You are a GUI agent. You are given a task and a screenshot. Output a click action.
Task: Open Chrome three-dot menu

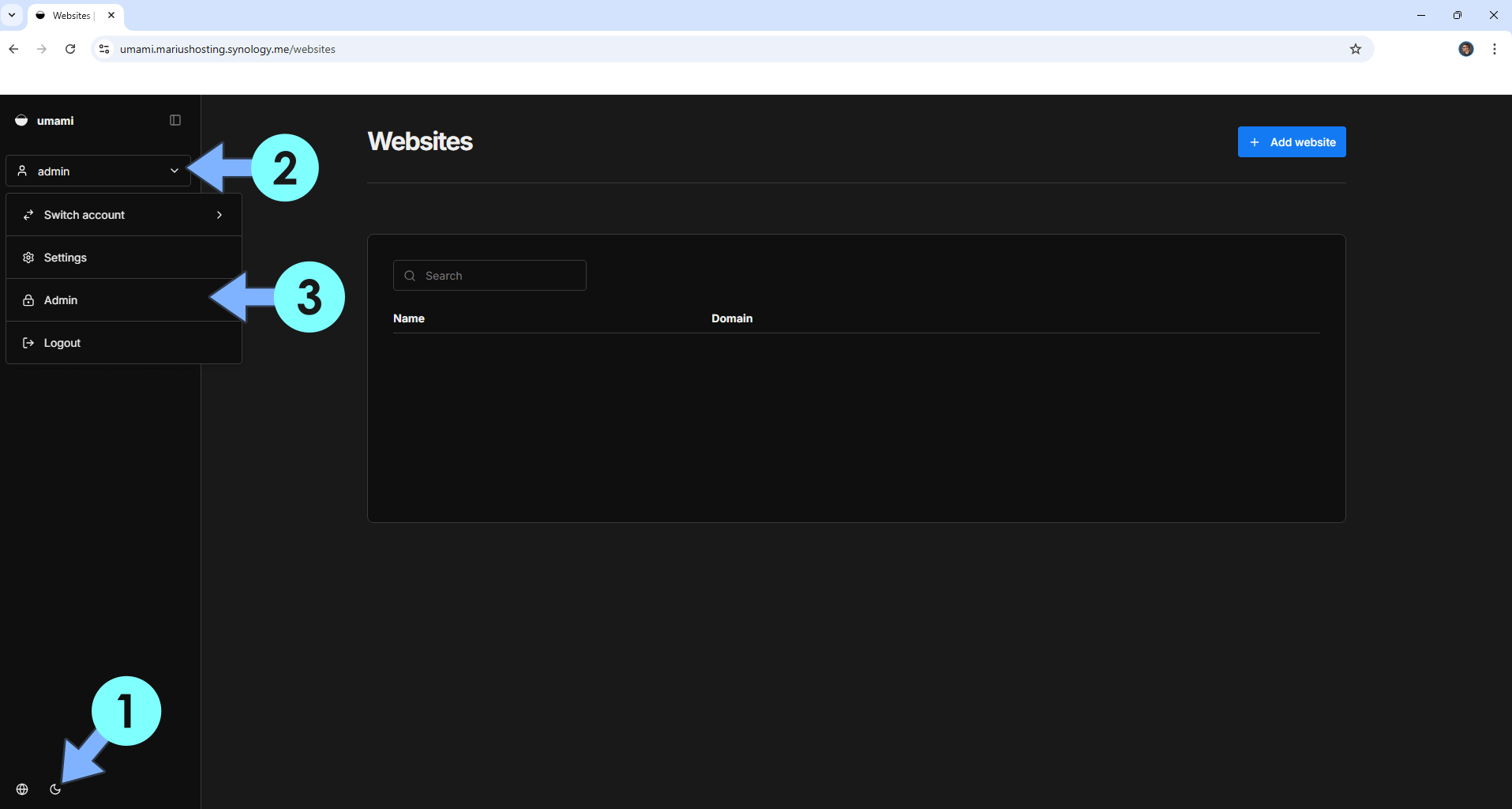click(1495, 49)
